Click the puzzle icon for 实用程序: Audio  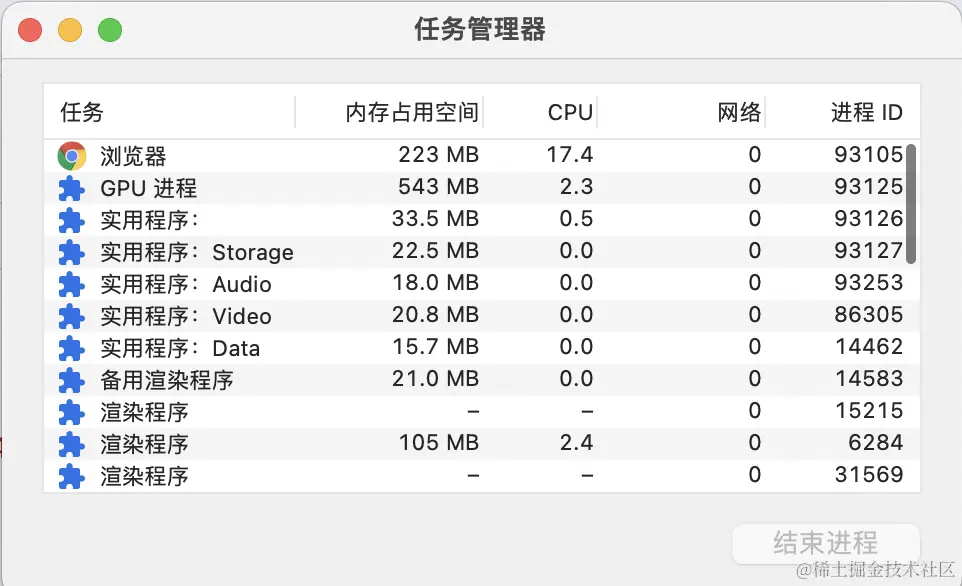coord(72,284)
